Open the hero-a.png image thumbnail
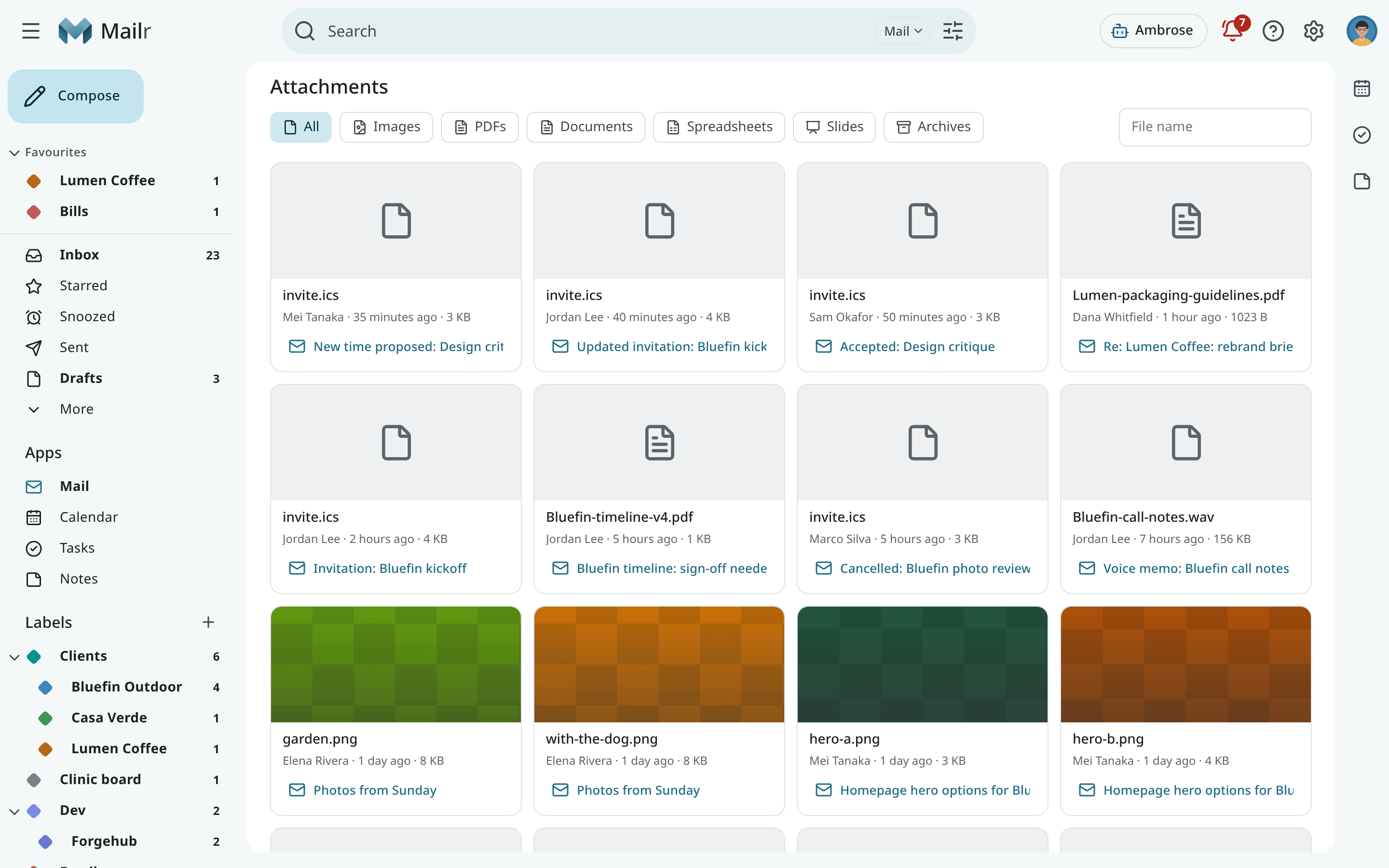 pos(922,664)
